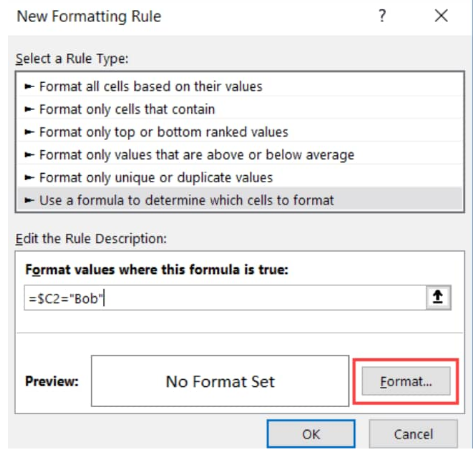The image size is (475, 454).
Task: Confirm the rule with OK
Action: pos(311,434)
